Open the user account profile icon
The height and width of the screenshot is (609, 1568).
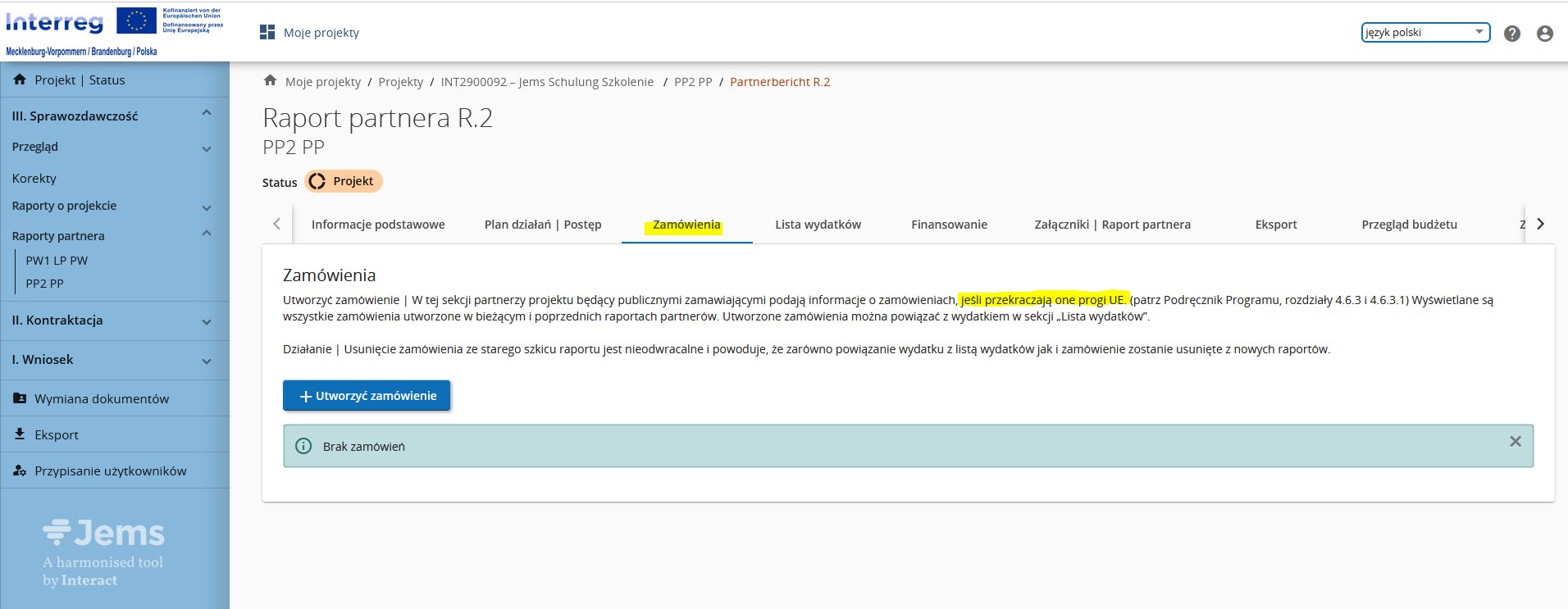1545,34
